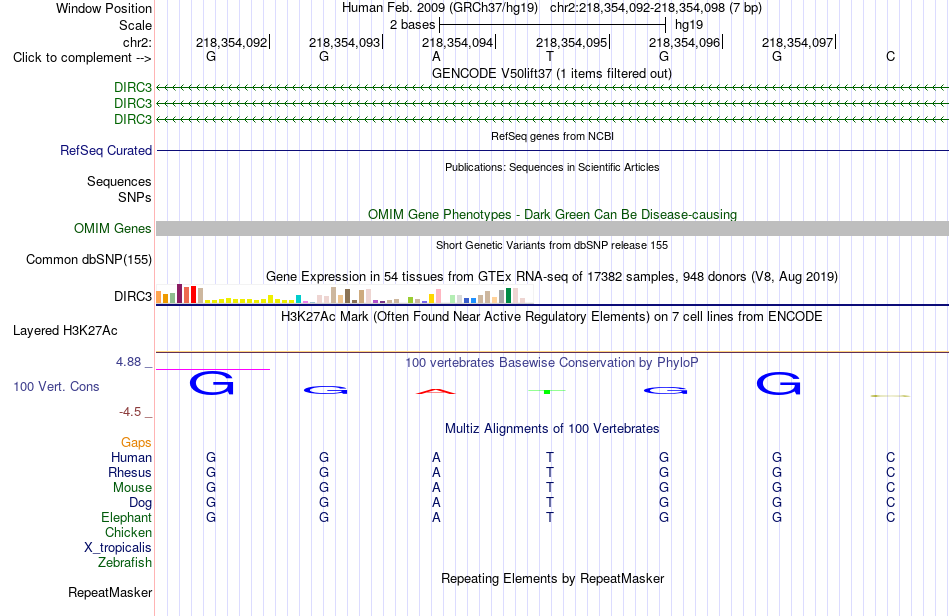Click the green T marker in the PhyloP logo
This screenshot has height=616, width=950.
pos(547,392)
